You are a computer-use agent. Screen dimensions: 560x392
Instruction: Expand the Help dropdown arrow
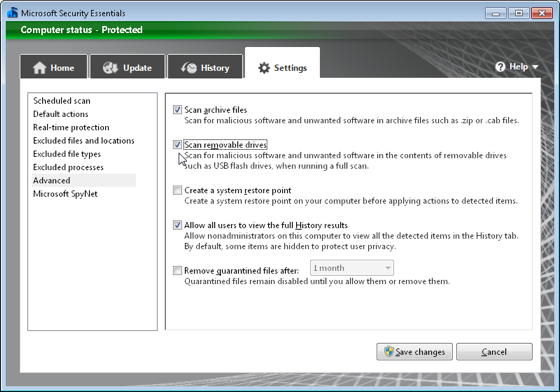point(535,67)
